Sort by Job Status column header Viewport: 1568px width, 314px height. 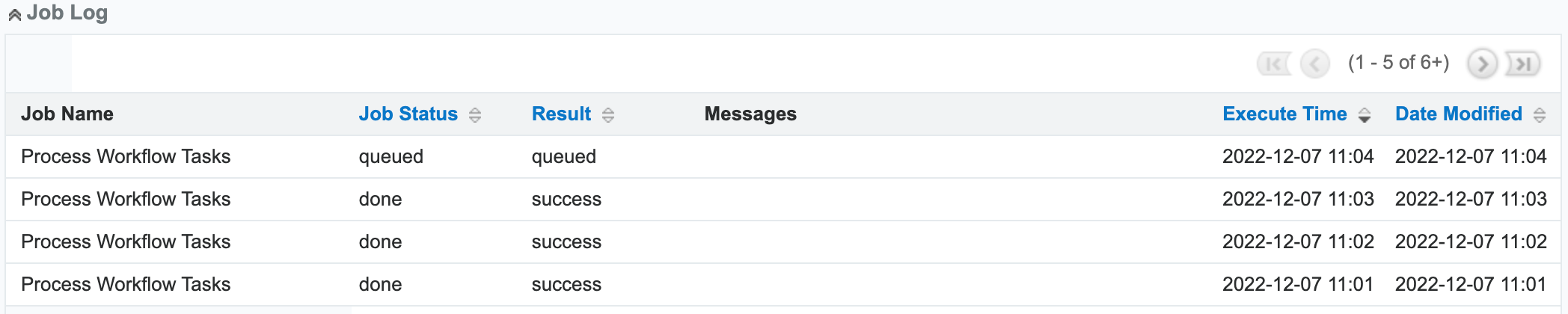[x=408, y=114]
